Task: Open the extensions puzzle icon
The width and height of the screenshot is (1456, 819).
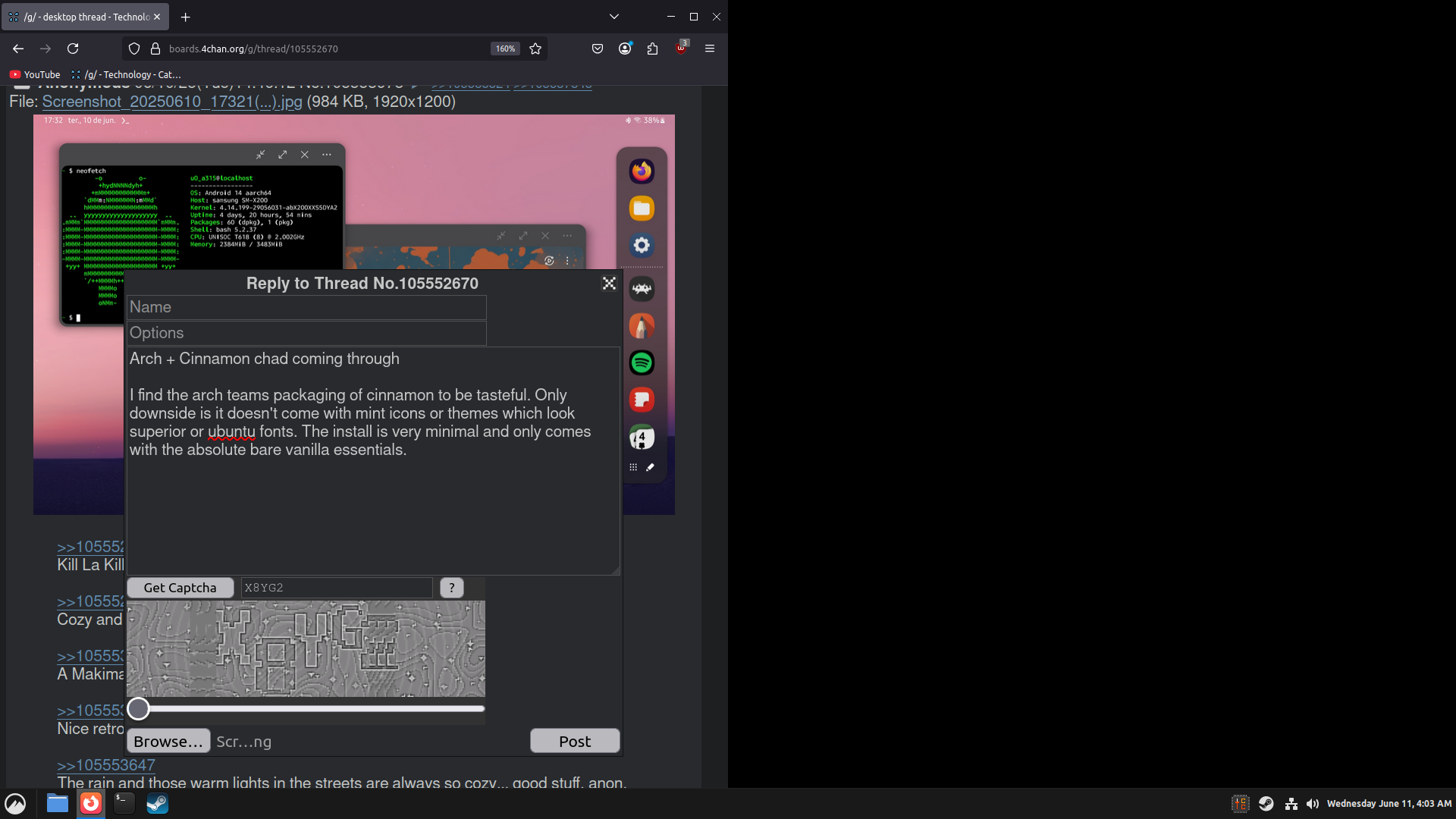Action: [652, 49]
